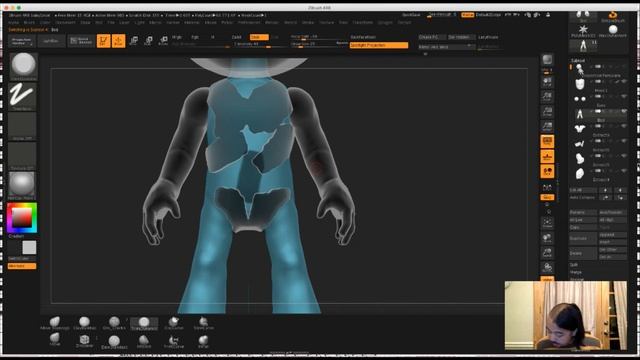Expand the Split section
Image resolution: width=640 pixels, height=360 pixels.
(x=574, y=265)
